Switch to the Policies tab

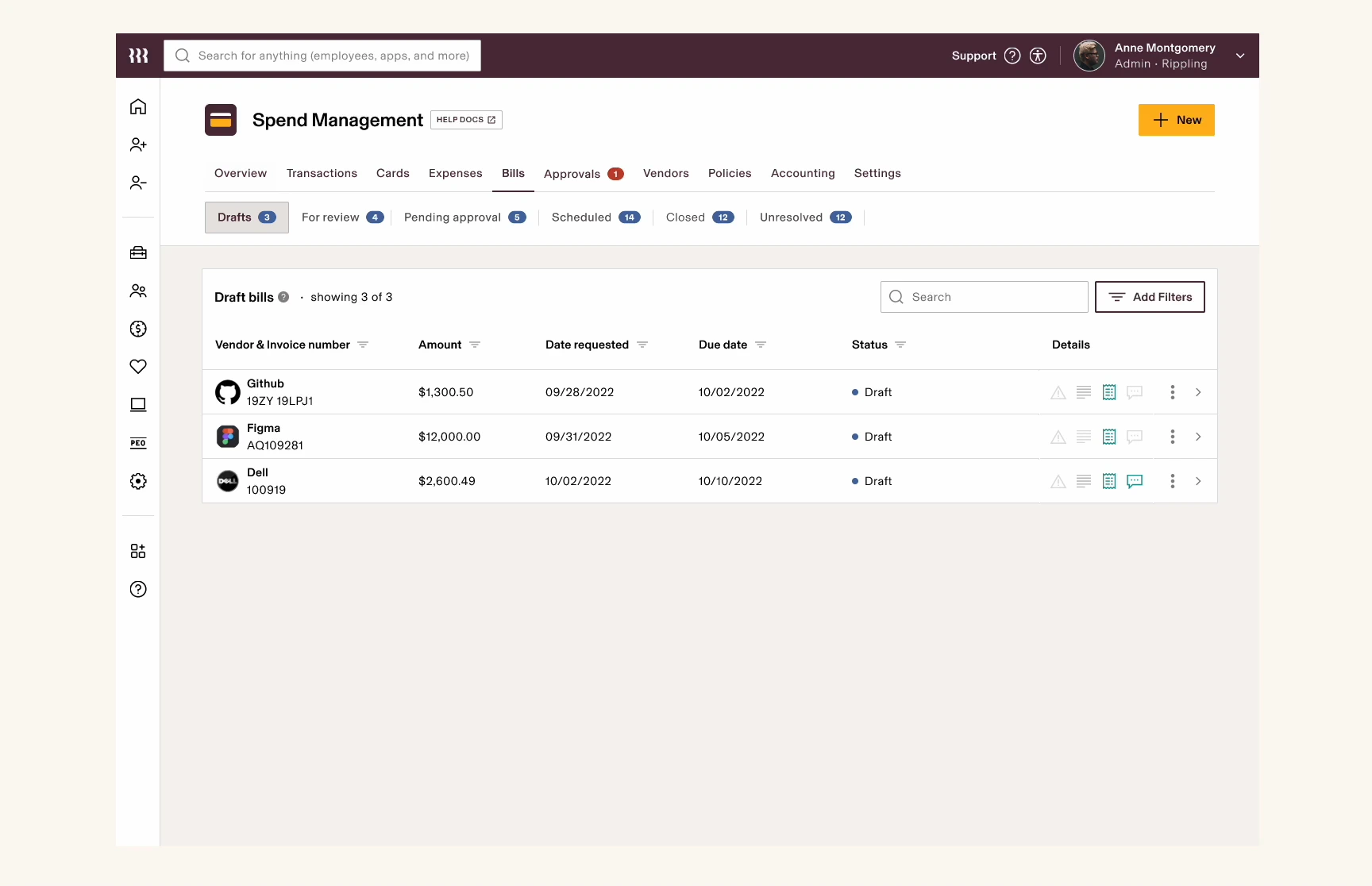(x=730, y=173)
